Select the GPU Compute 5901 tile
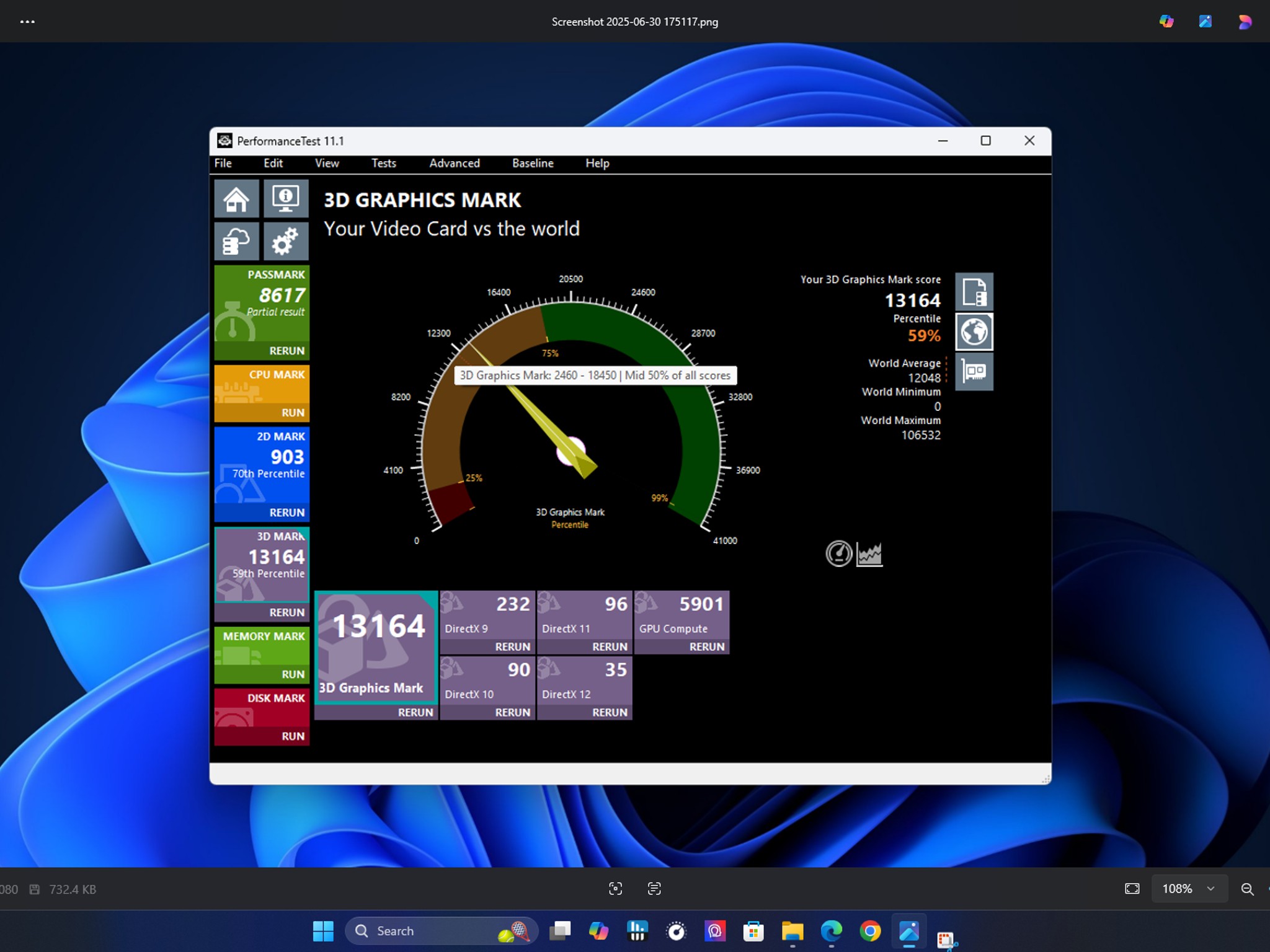 (x=682, y=615)
